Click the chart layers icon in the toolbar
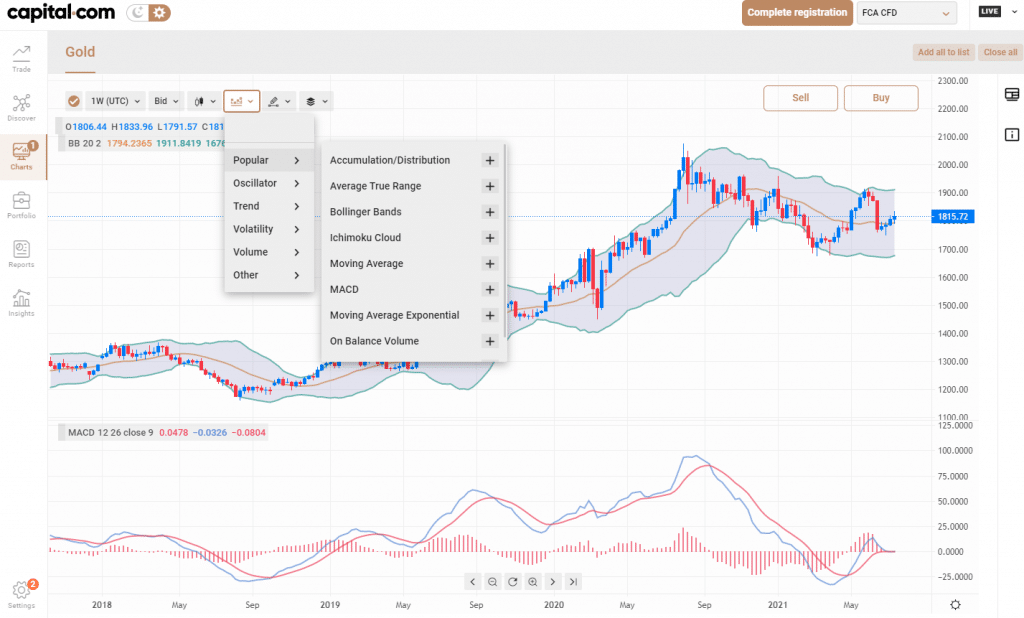Viewport: 1024px width, 618px height. tap(313, 101)
